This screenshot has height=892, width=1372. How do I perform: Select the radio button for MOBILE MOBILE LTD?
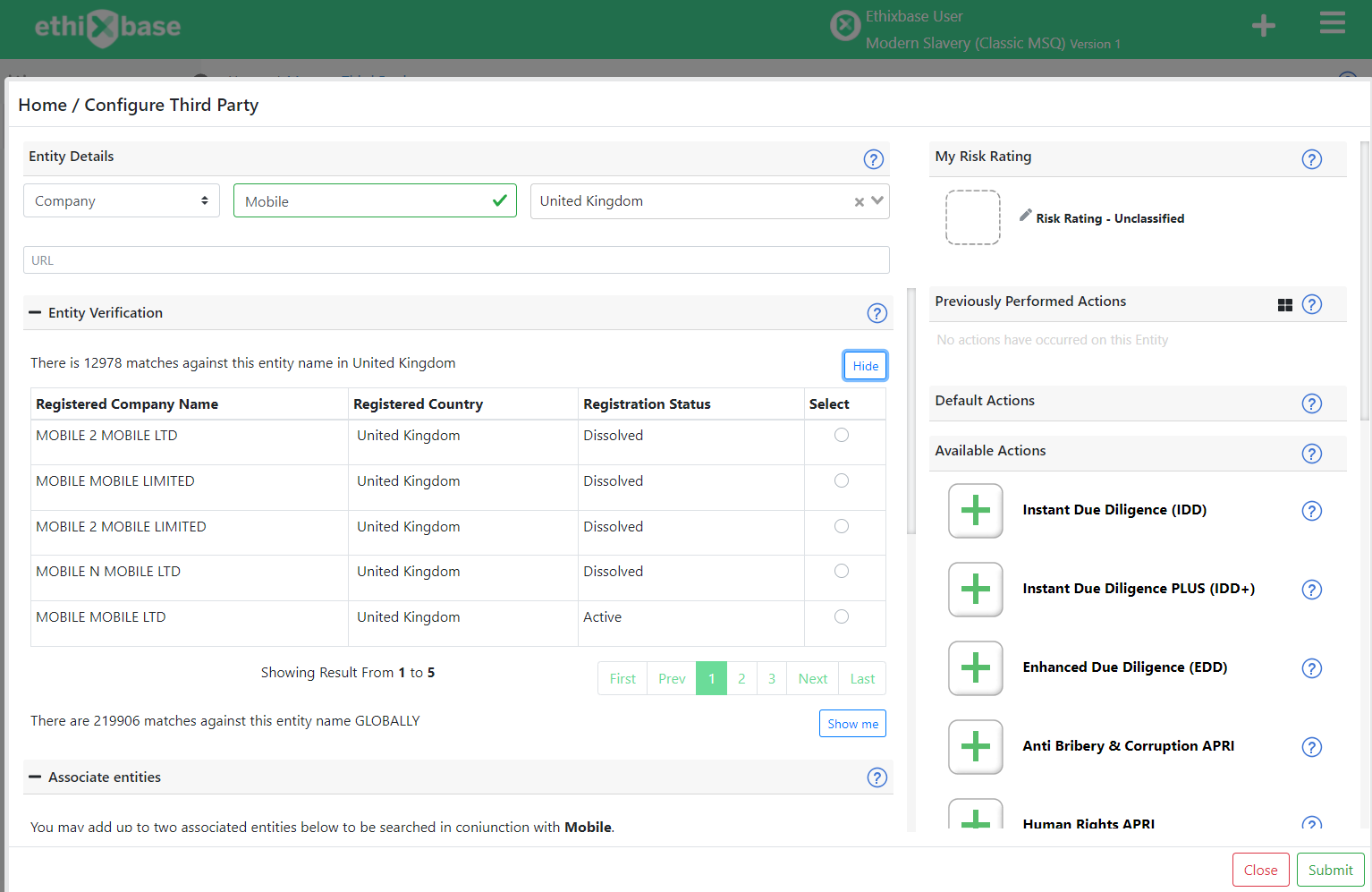click(x=841, y=616)
